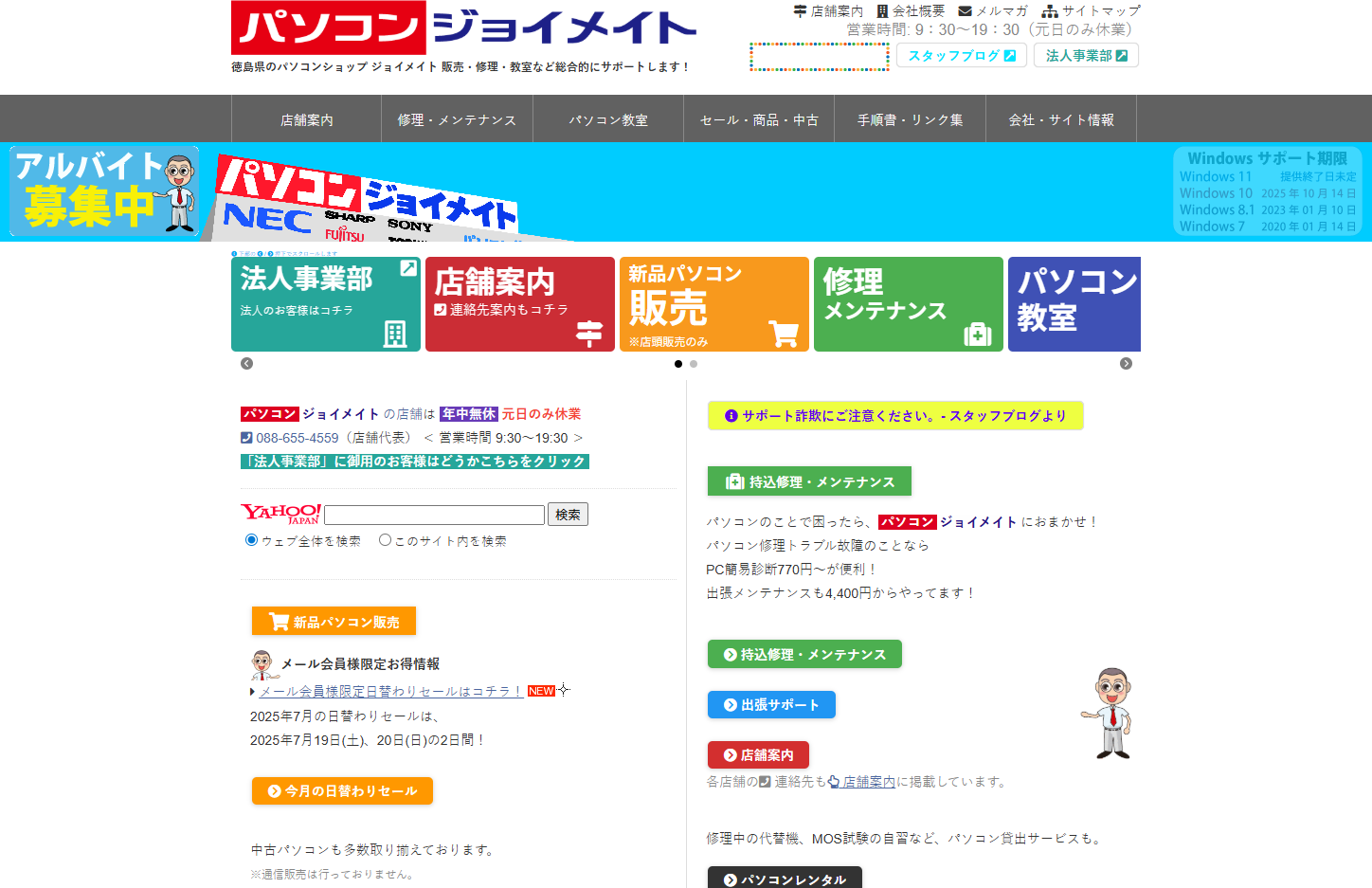The height and width of the screenshot is (888, 1372).
Task: Select the first carousel page dot
Action: (x=678, y=364)
